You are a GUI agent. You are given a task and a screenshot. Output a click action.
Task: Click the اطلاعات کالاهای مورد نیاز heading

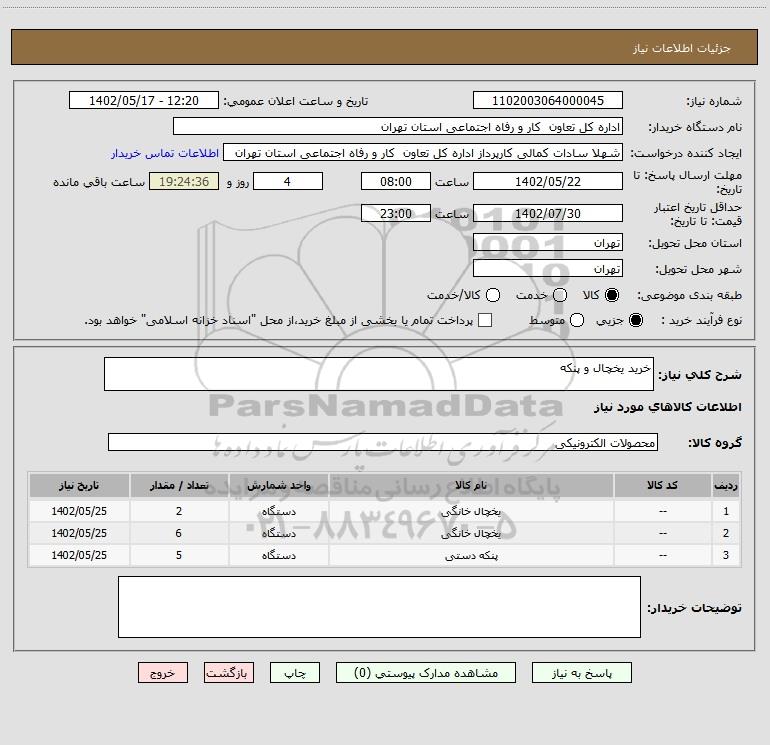click(668, 407)
